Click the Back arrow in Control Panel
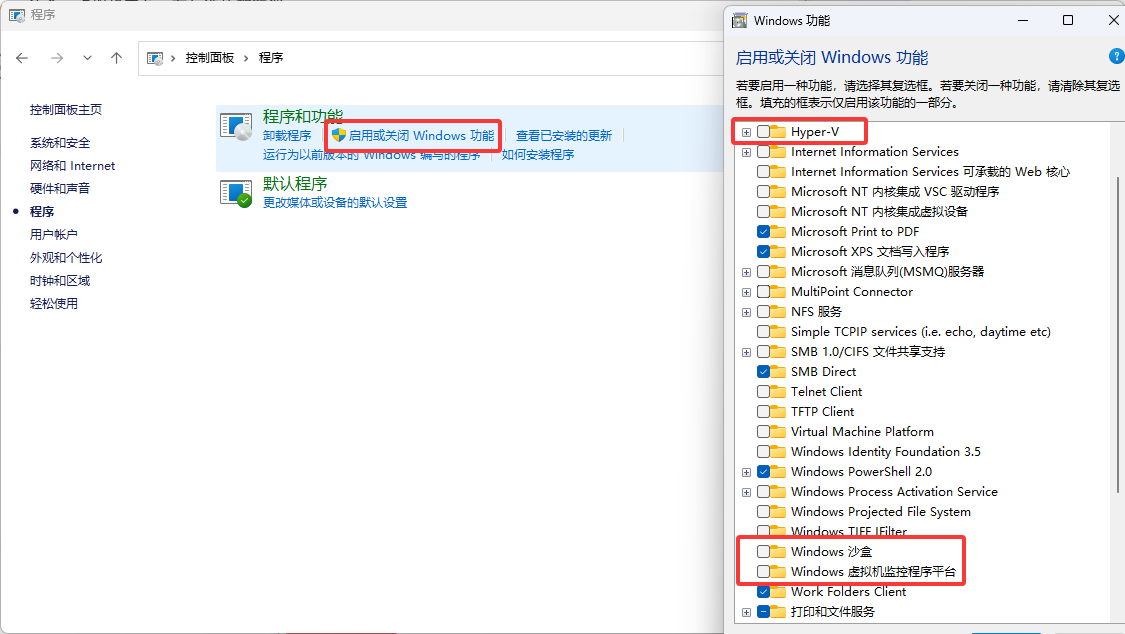The image size is (1125, 634). tap(22, 58)
